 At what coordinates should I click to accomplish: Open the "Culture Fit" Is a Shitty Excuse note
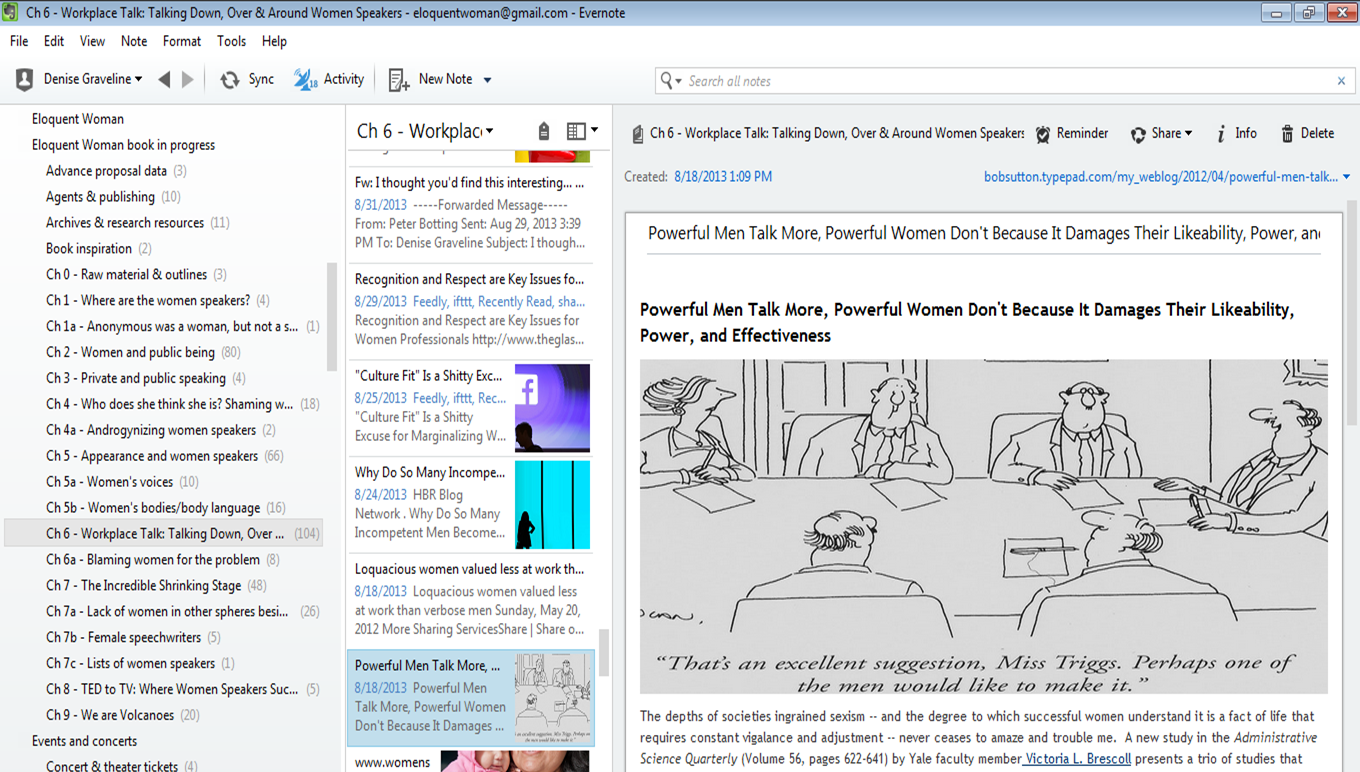point(470,407)
